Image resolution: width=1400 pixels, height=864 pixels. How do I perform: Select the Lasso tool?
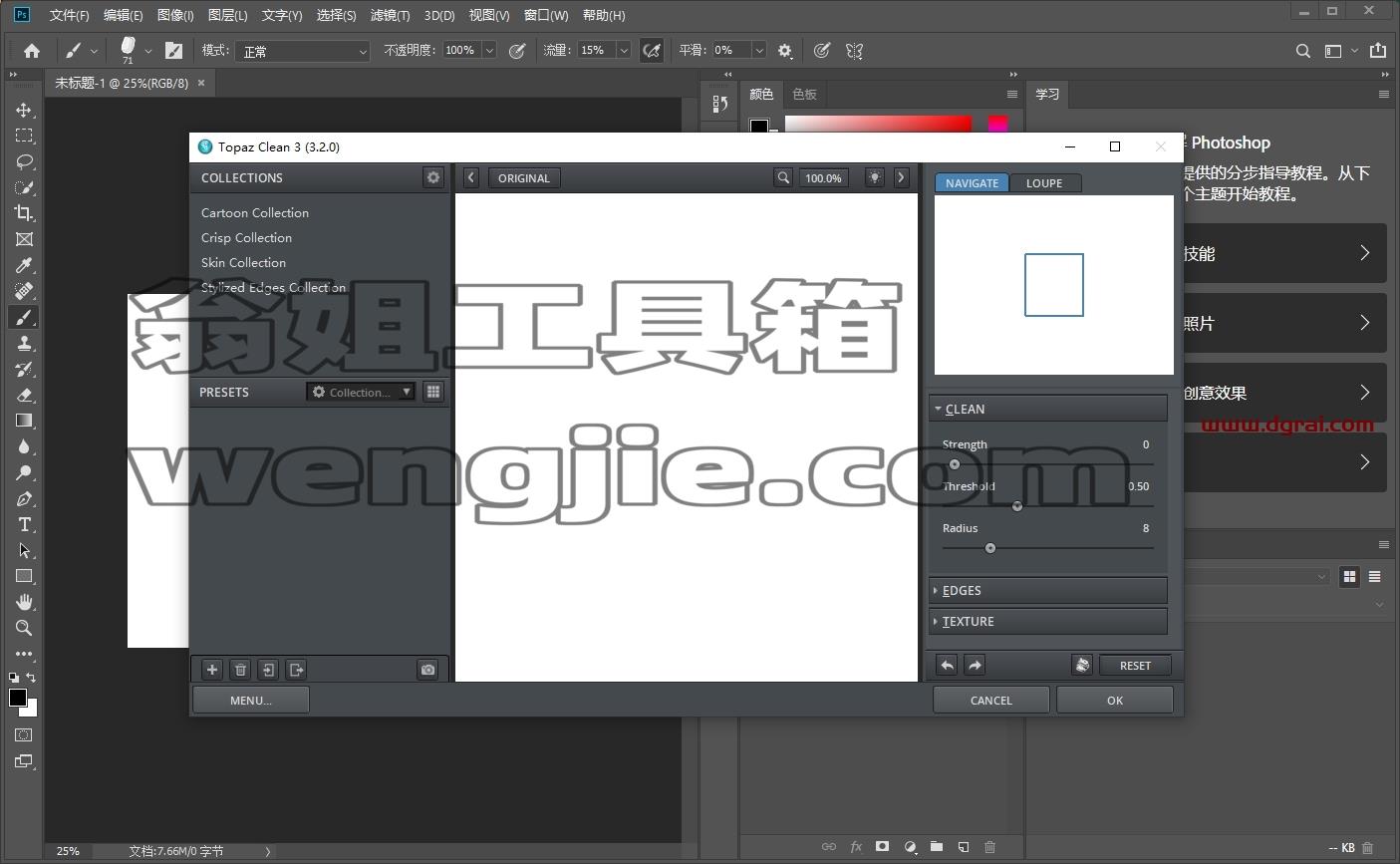pyautogui.click(x=24, y=161)
